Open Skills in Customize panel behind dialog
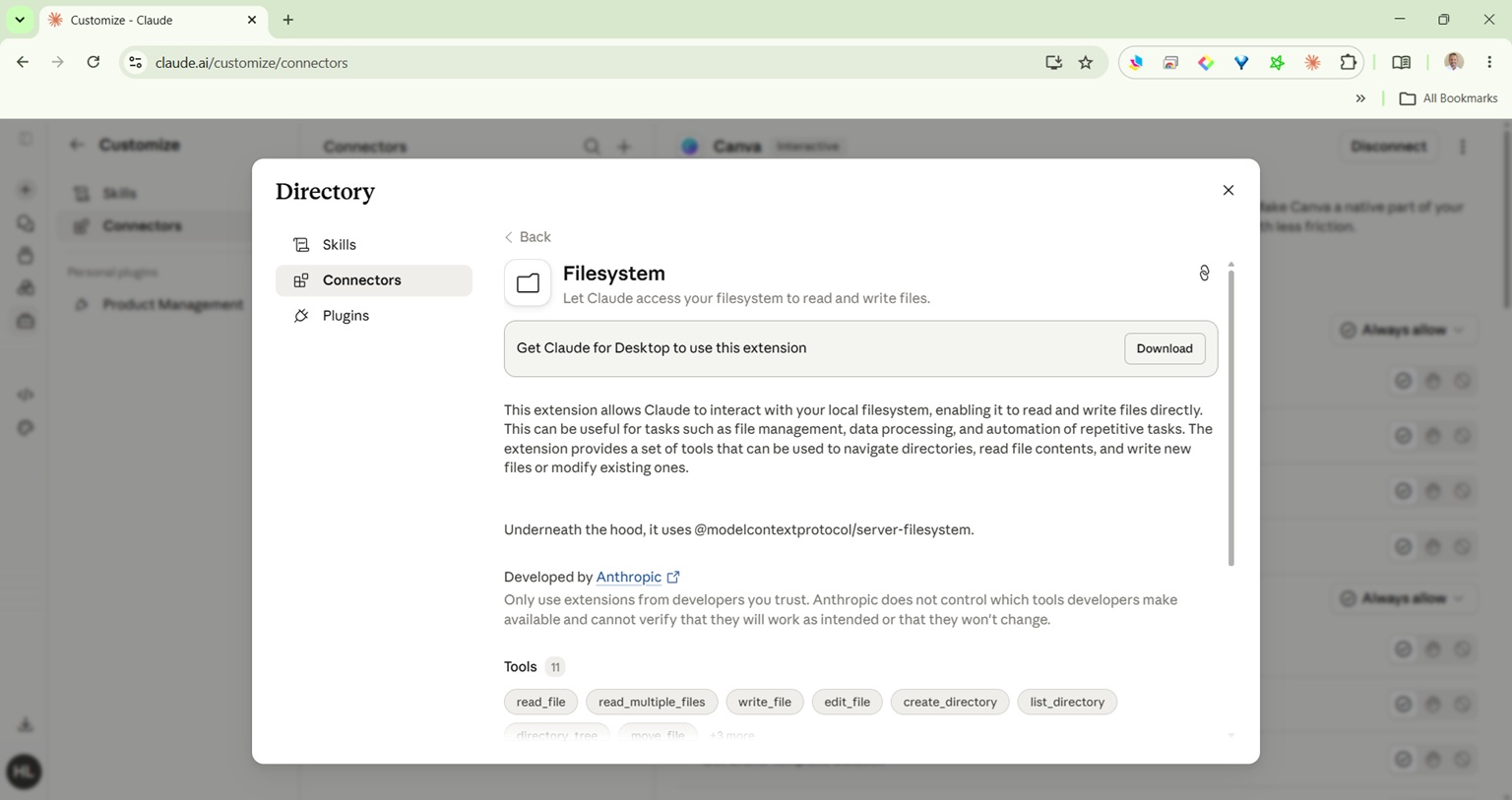 coord(120,194)
